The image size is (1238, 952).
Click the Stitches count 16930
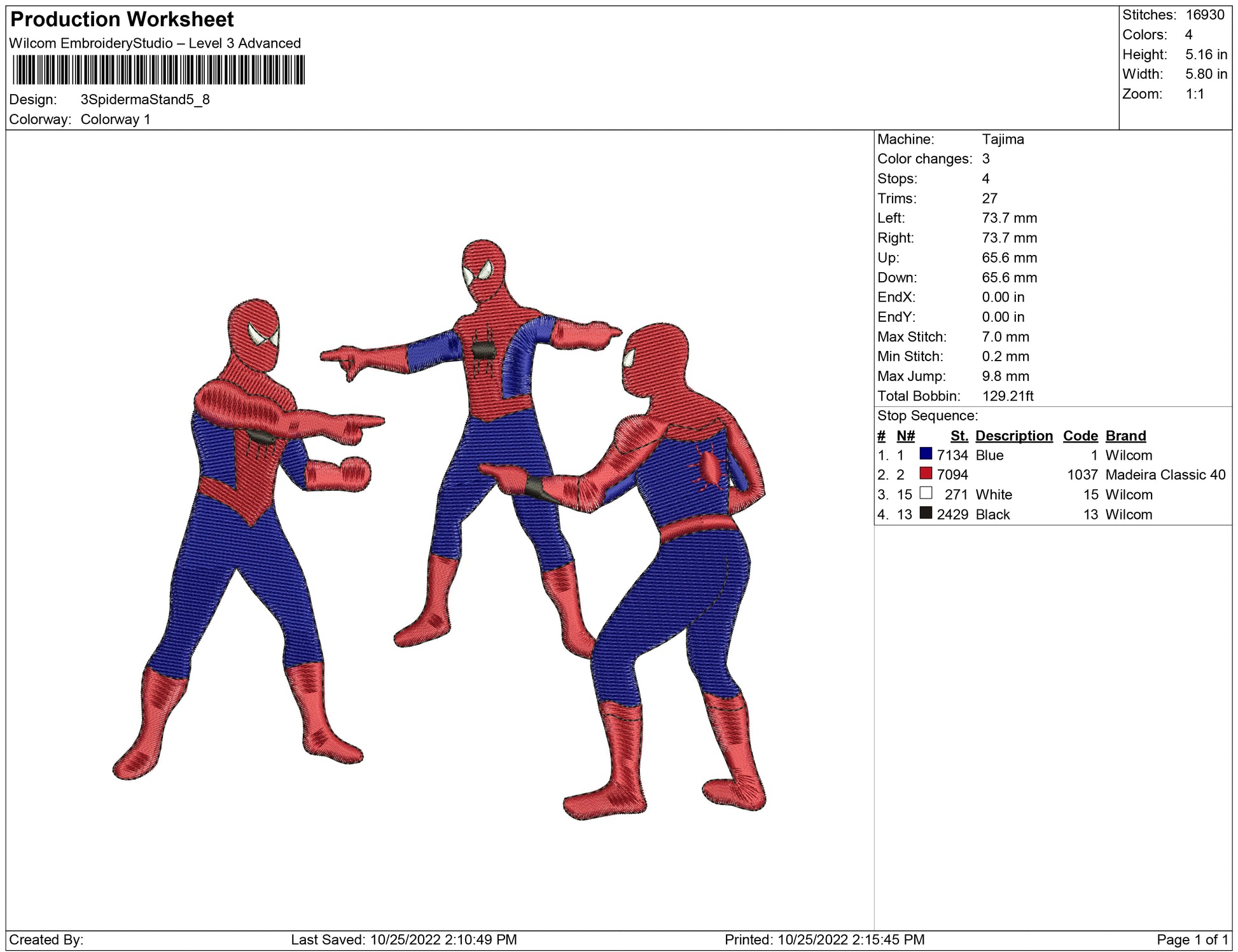1204,15
